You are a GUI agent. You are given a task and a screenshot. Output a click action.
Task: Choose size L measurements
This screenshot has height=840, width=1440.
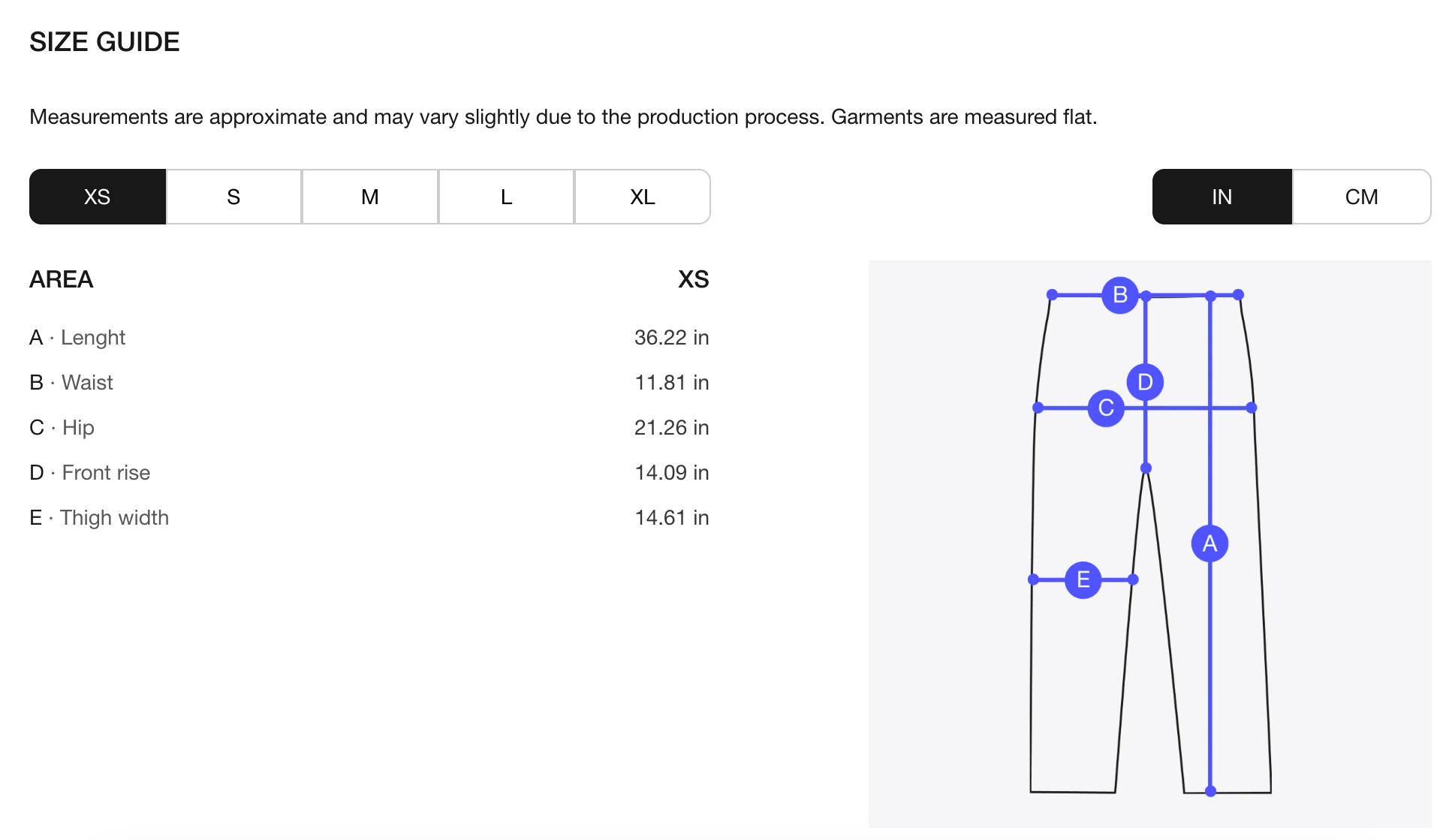[506, 197]
